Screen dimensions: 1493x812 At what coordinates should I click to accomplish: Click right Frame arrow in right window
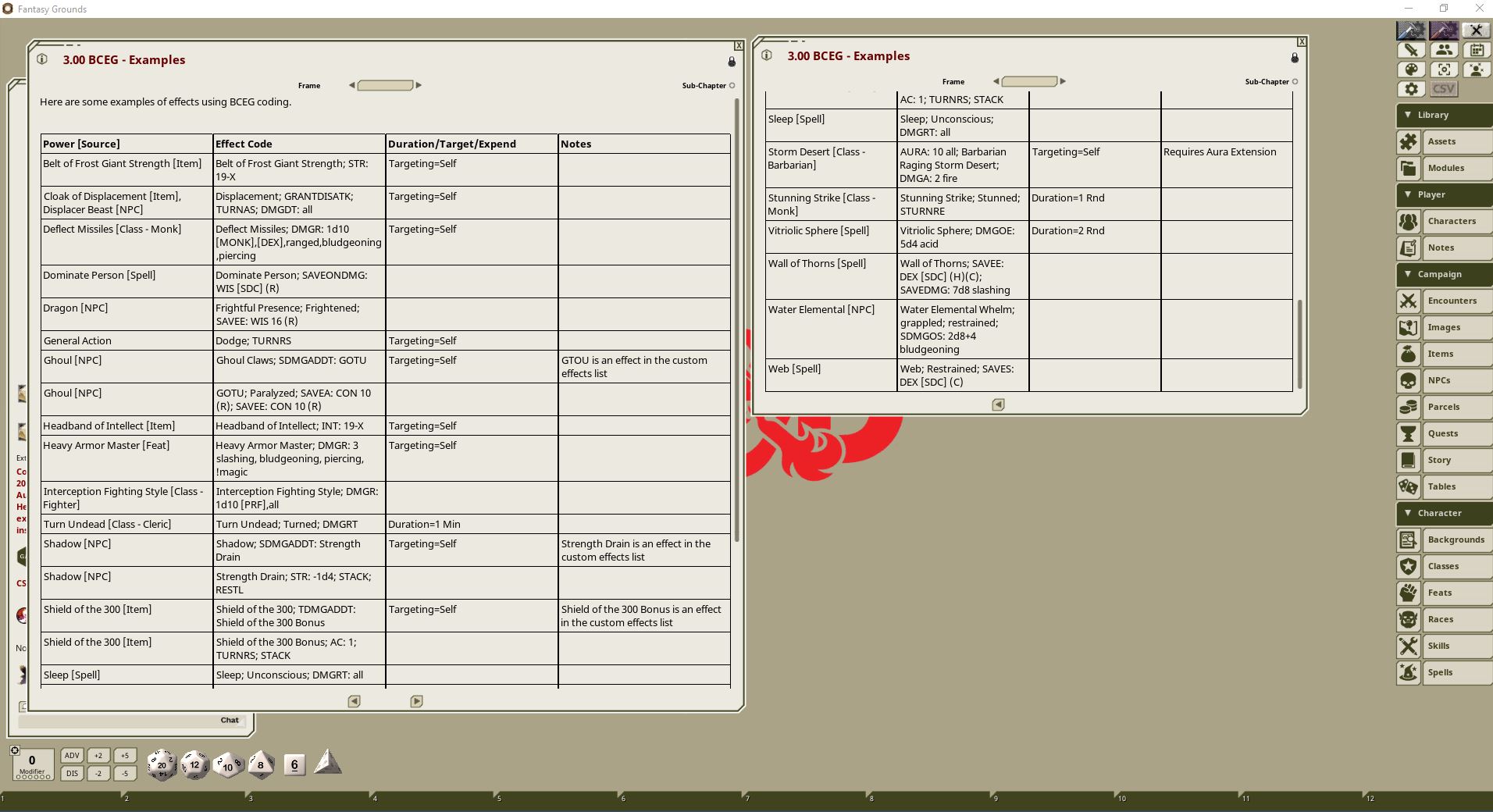tap(1063, 81)
